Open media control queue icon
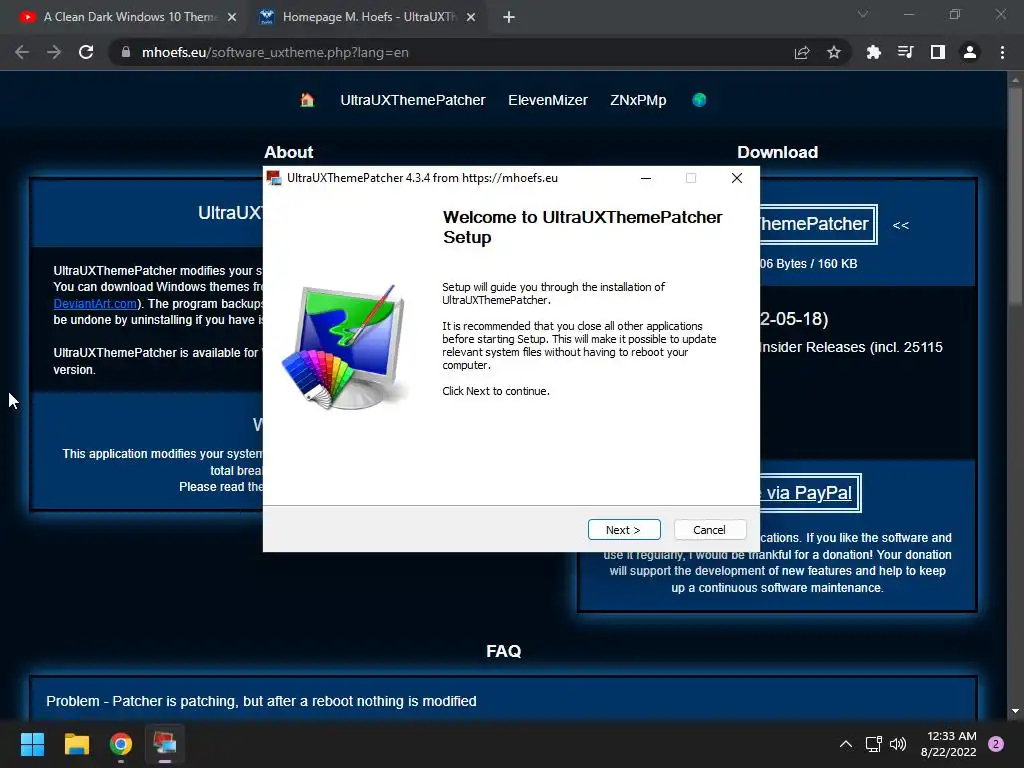 point(905,52)
